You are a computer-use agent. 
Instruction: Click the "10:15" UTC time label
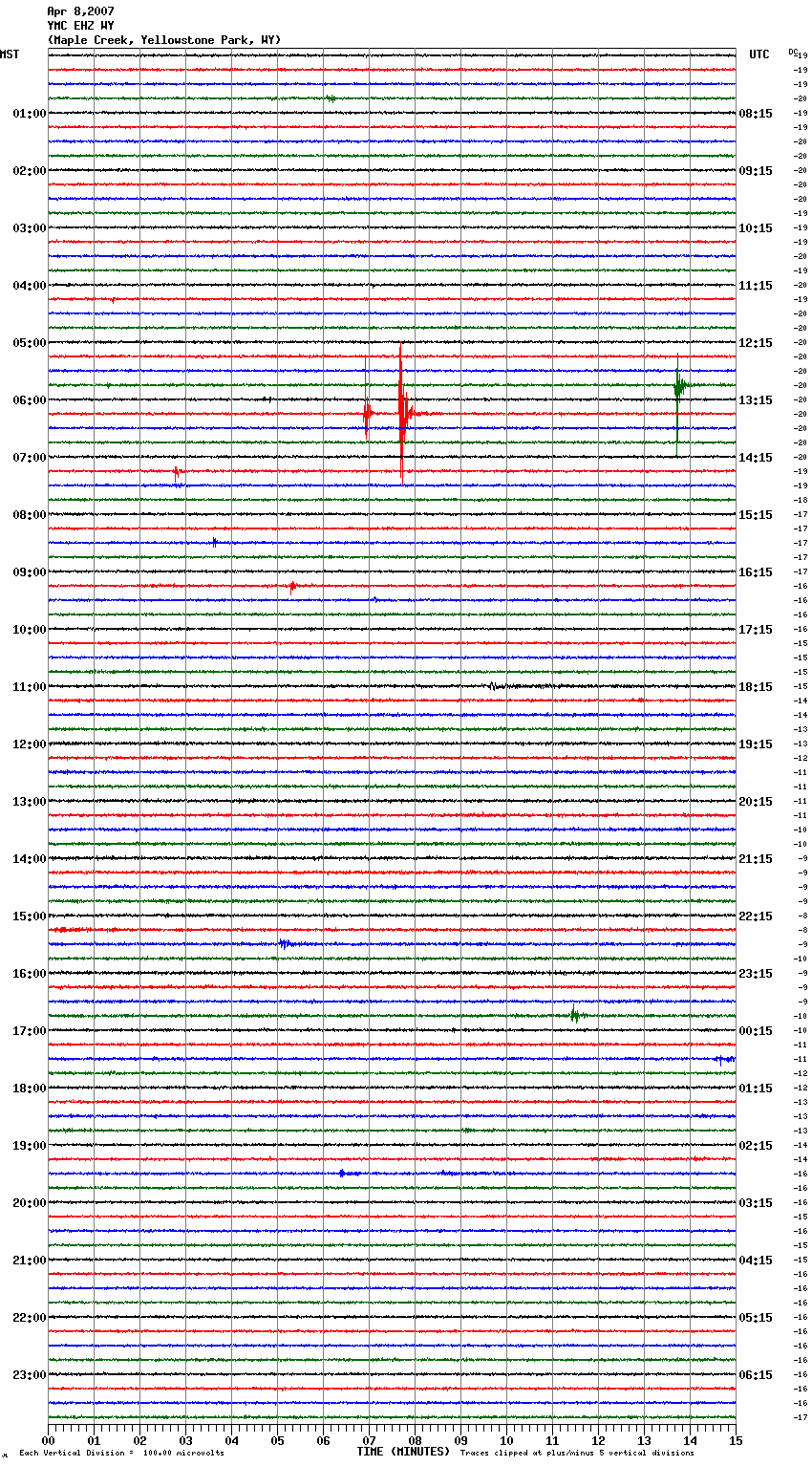tap(756, 228)
